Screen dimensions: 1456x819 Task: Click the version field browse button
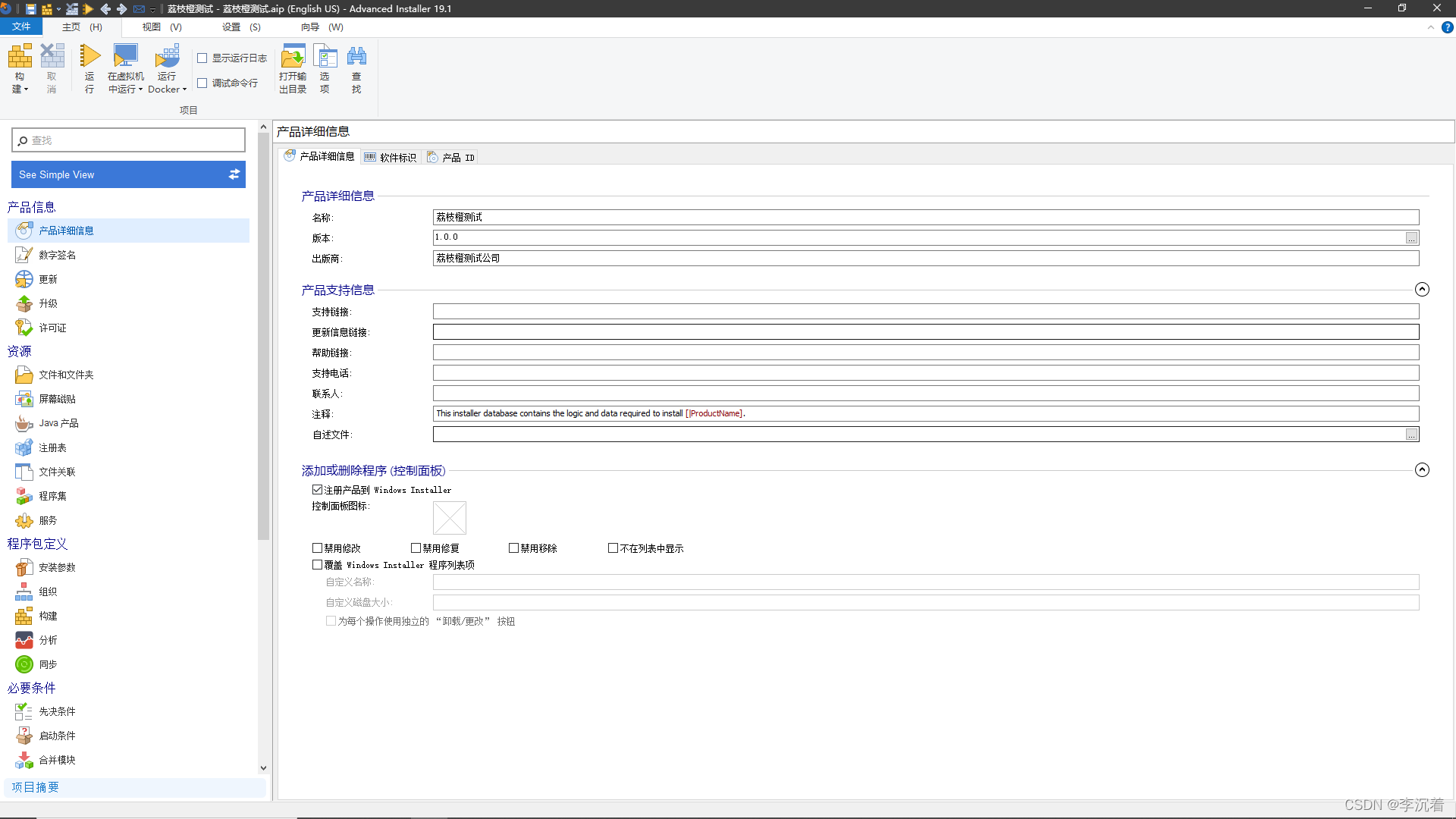(x=1411, y=238)
